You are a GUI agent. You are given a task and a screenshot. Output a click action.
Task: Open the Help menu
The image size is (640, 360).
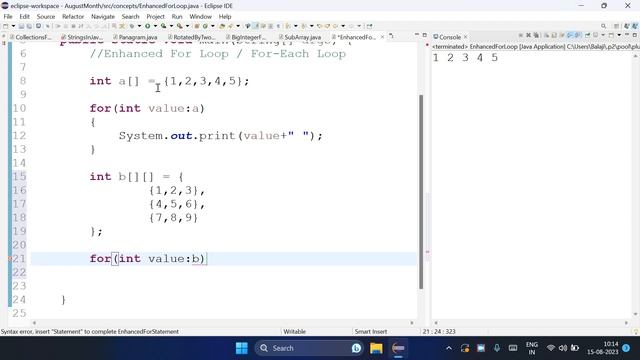point(225,16)
